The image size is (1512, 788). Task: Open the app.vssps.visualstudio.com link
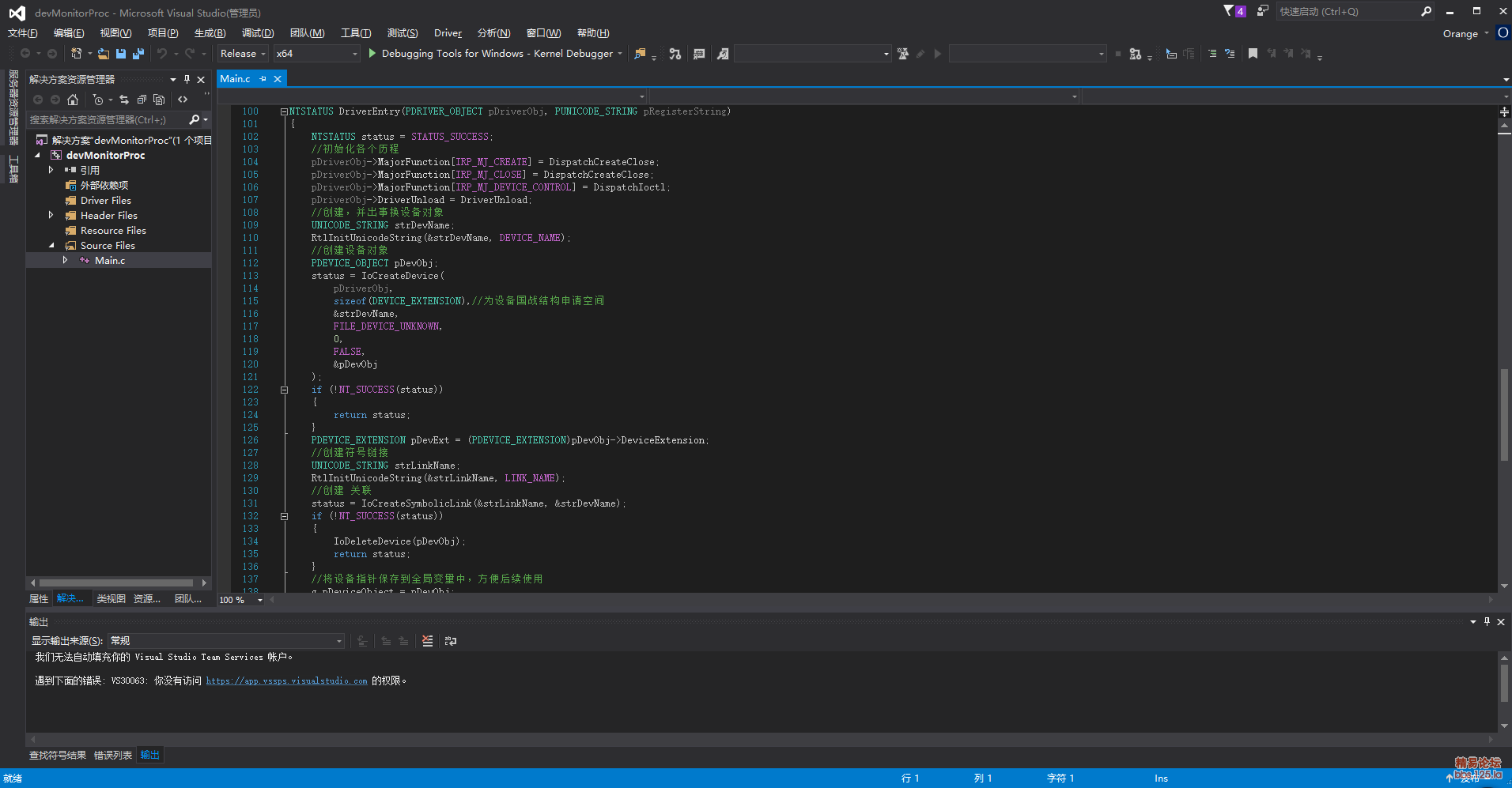(286, 681)
